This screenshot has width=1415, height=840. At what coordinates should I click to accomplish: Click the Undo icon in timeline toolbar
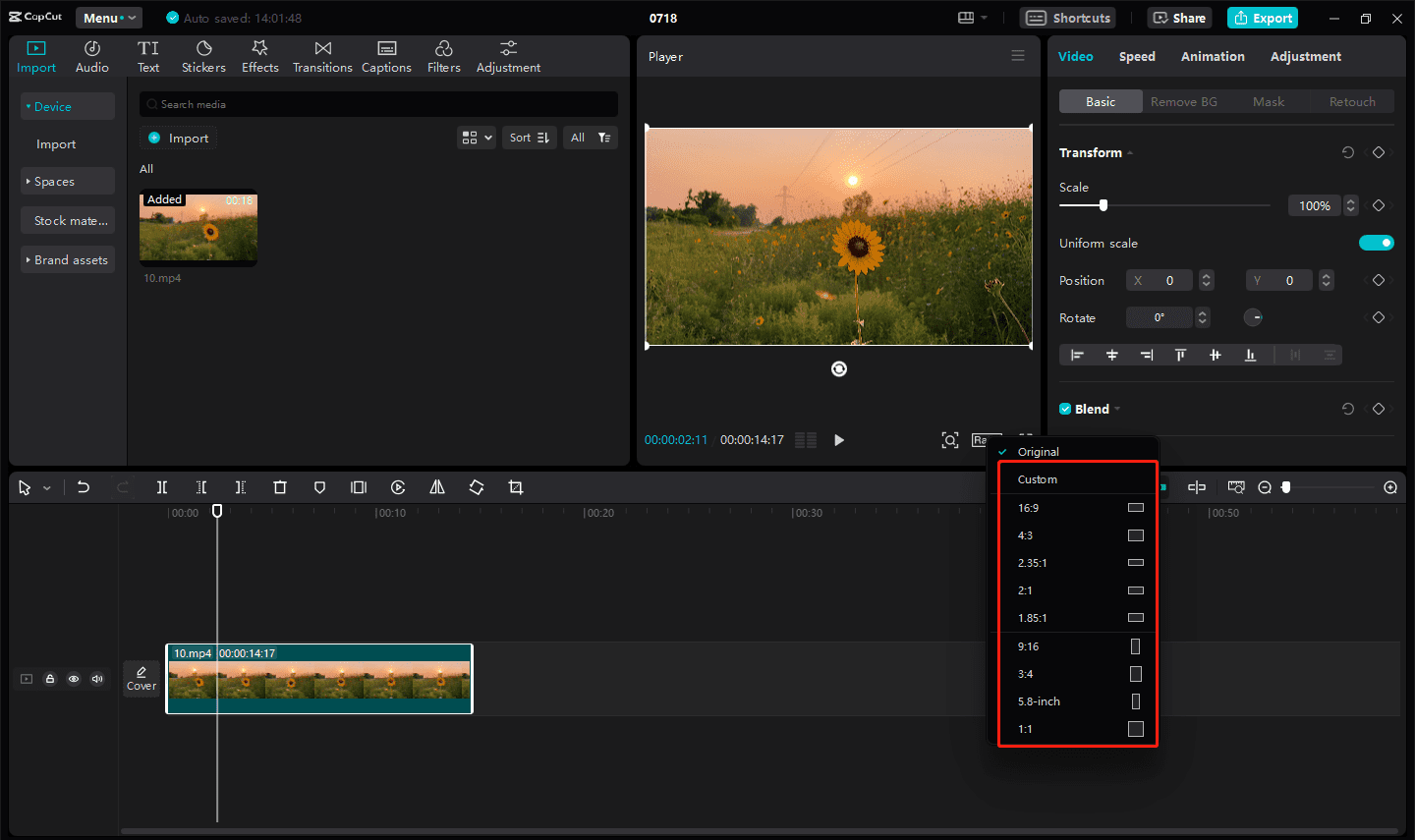84,487
